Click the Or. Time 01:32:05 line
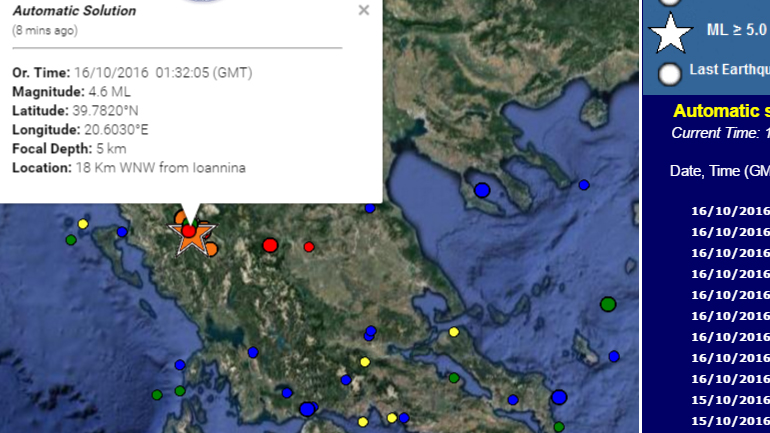Viewport: 770px width, 433px height. tap(132, 73)
